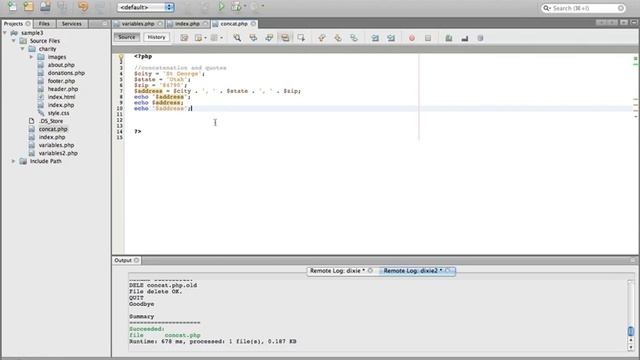640x360 pixels.
Task: Click the Last Edit editor toolbar icon
Action: [x=184, y=38]
